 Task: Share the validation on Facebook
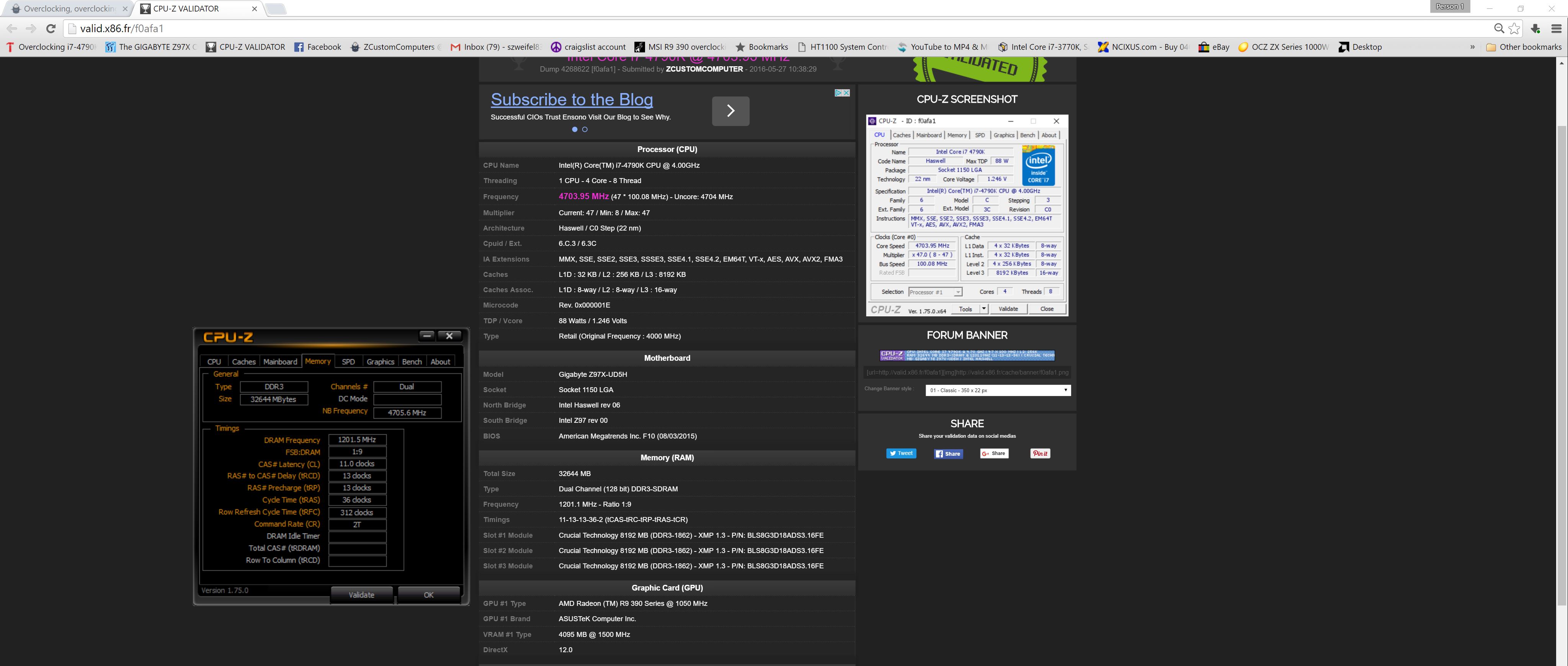pyautogui.click(x=948, y=453)
